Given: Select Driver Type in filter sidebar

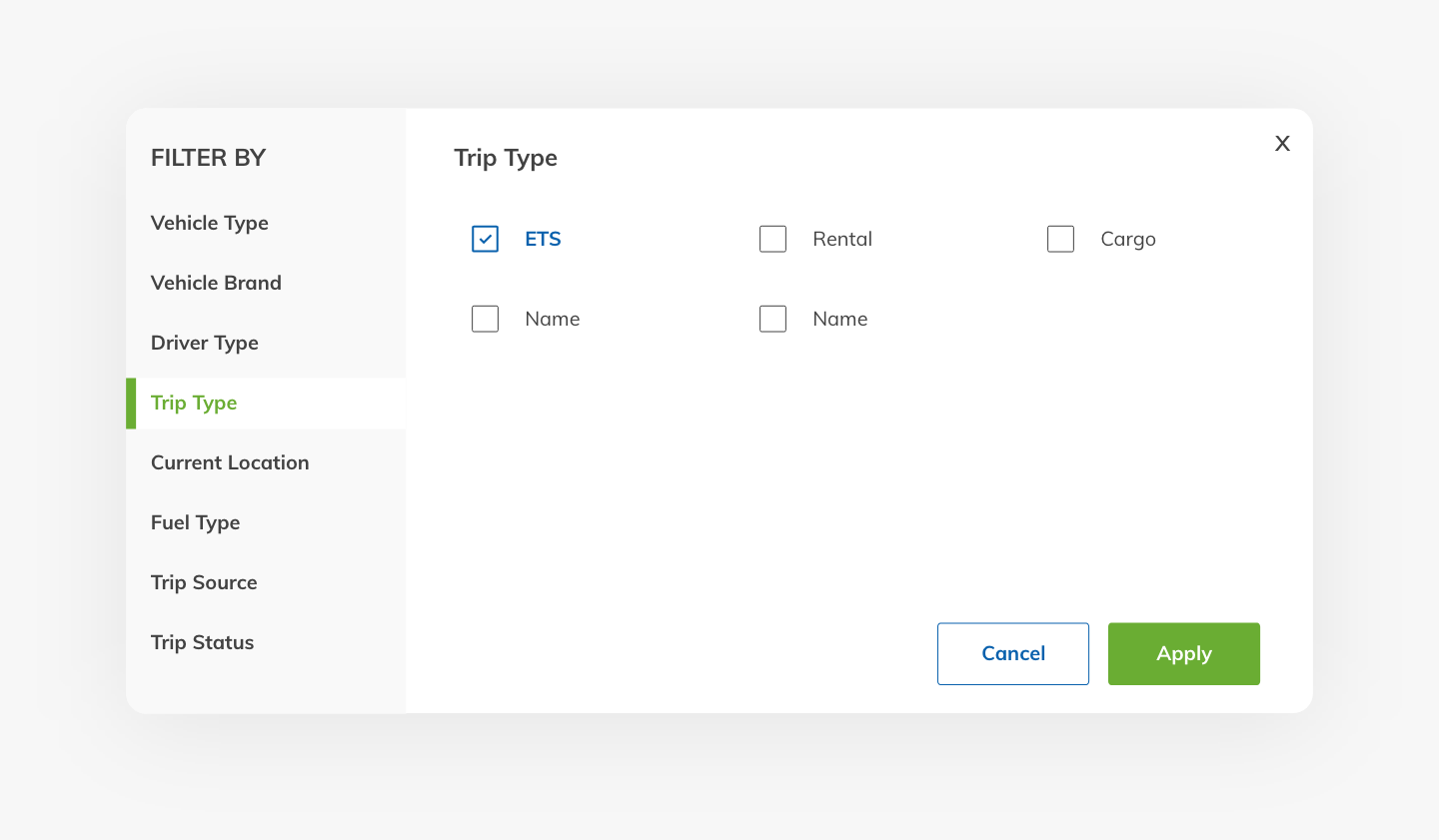Looking at the screenshot, I should pyautogui.click(x=205, y=343).
